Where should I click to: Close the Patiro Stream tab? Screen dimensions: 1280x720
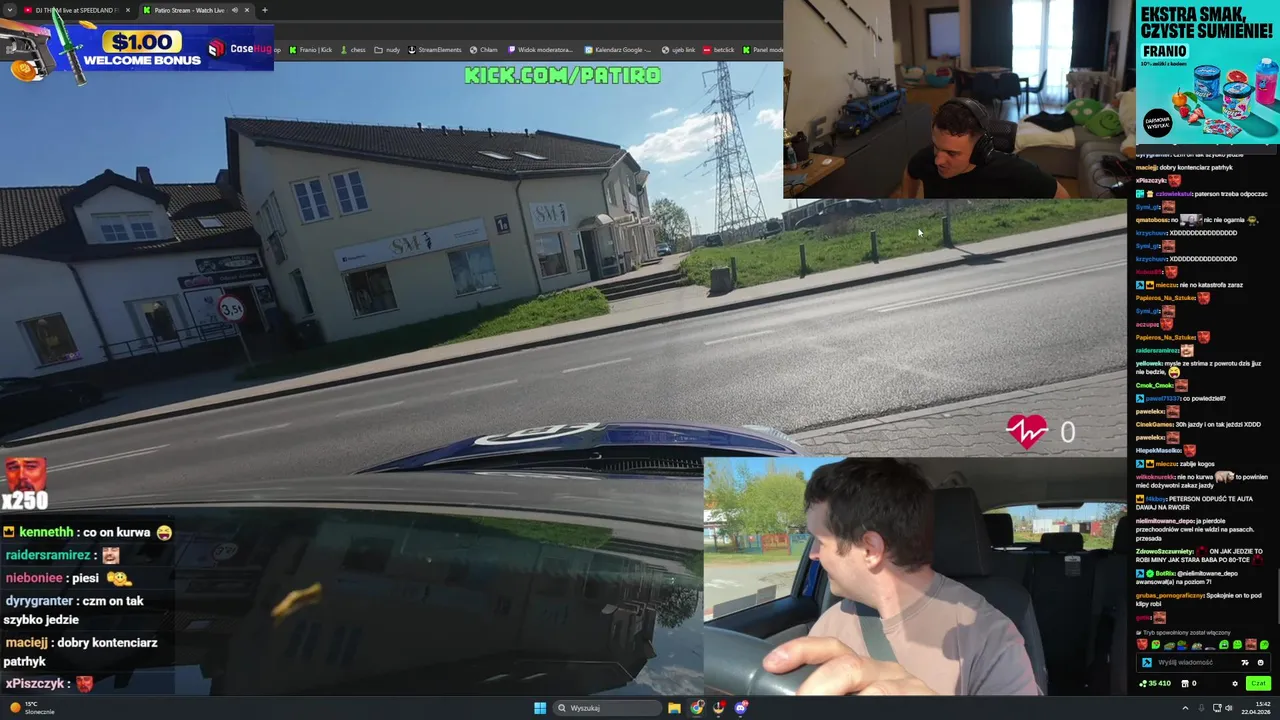tap(246, 10)
